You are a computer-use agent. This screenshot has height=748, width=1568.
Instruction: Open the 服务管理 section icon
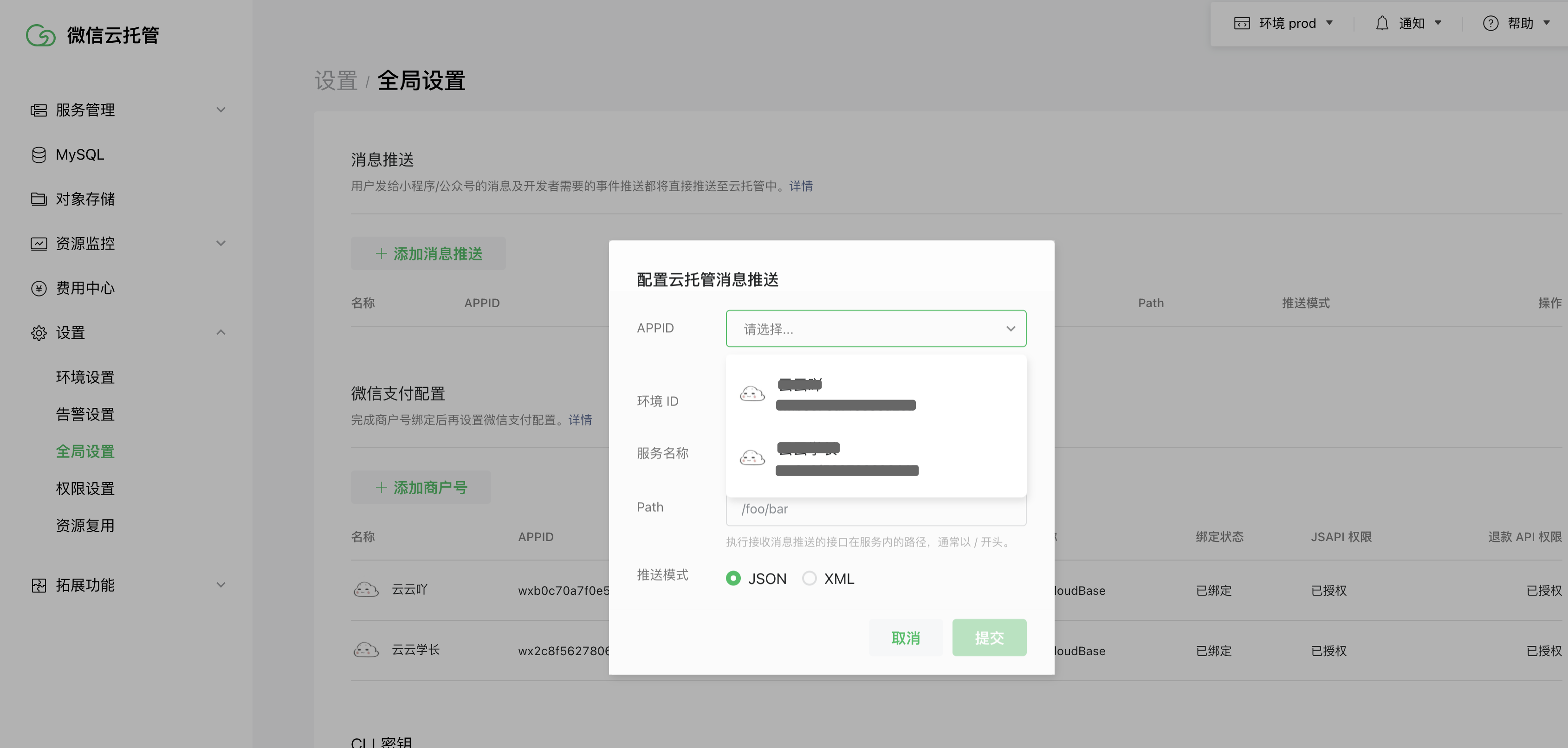(x=39, y=110)
